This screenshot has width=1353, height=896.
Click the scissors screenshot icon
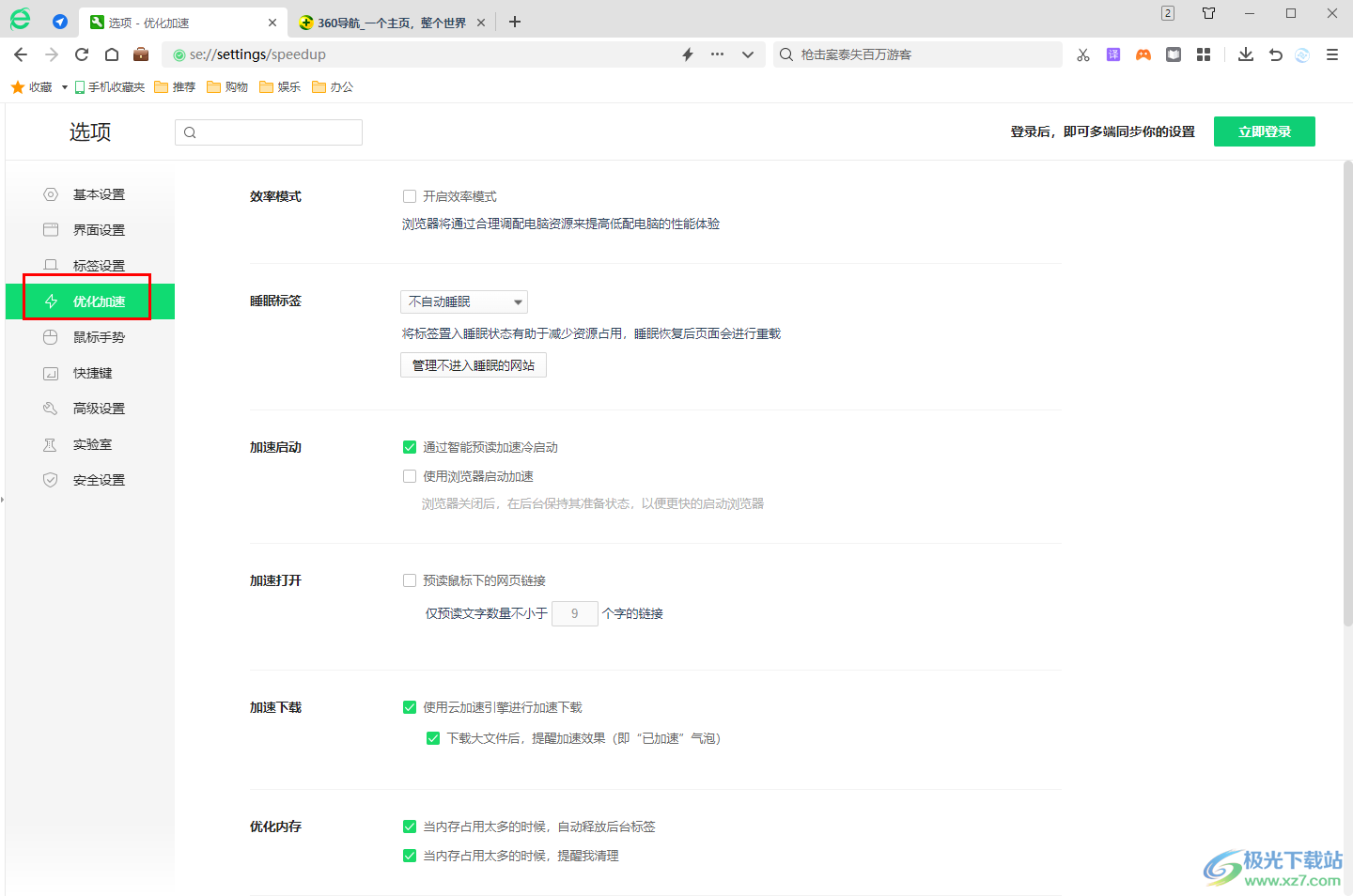[x=1083, y=54]
